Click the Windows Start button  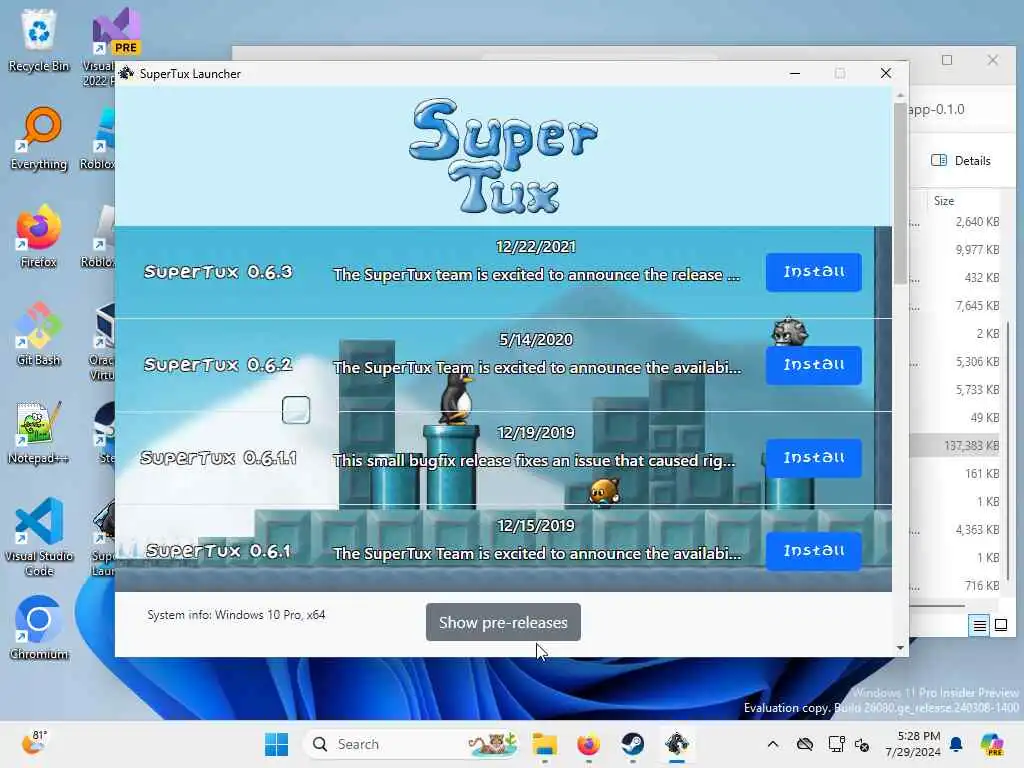tap(276, 744)
